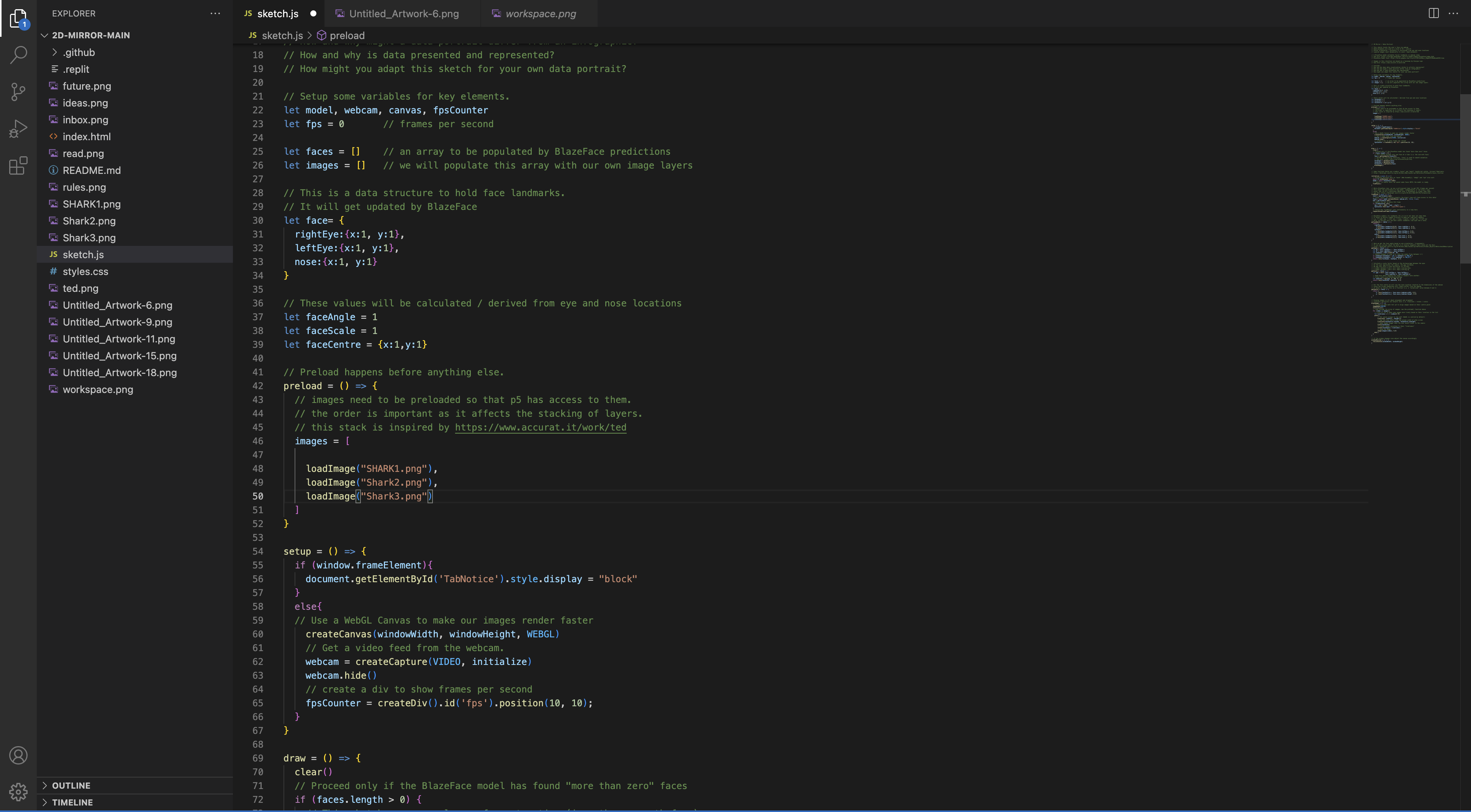Open Source Control view
The image size is (1471, 812).
pyautogui.click(x=18, y=92)
